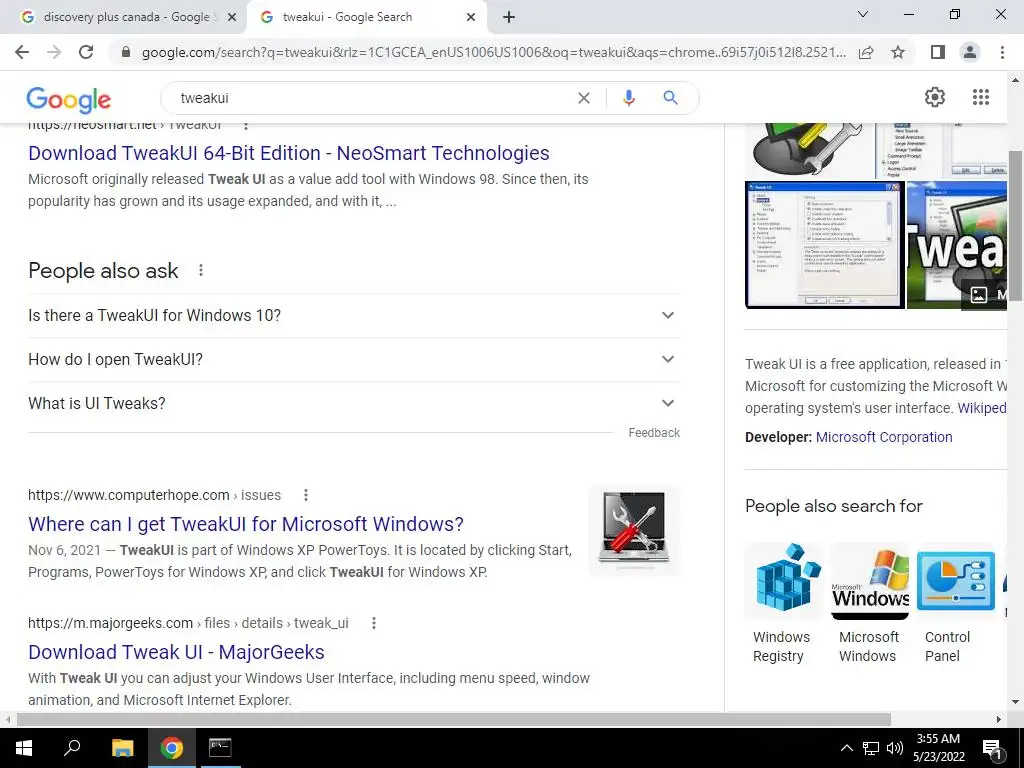Show hidden system tray icons
Viewport: 1024px width, 768px height.
[846, 748]
